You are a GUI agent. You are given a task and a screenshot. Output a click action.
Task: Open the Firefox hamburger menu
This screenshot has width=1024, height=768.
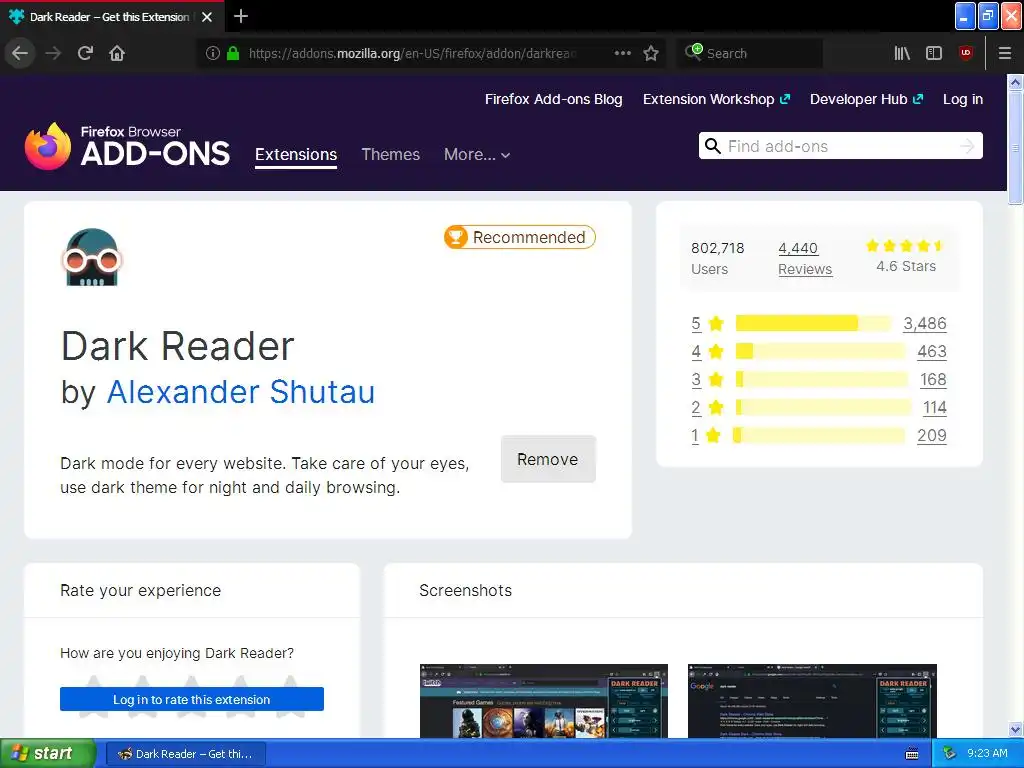click(x=1004, y=53)
